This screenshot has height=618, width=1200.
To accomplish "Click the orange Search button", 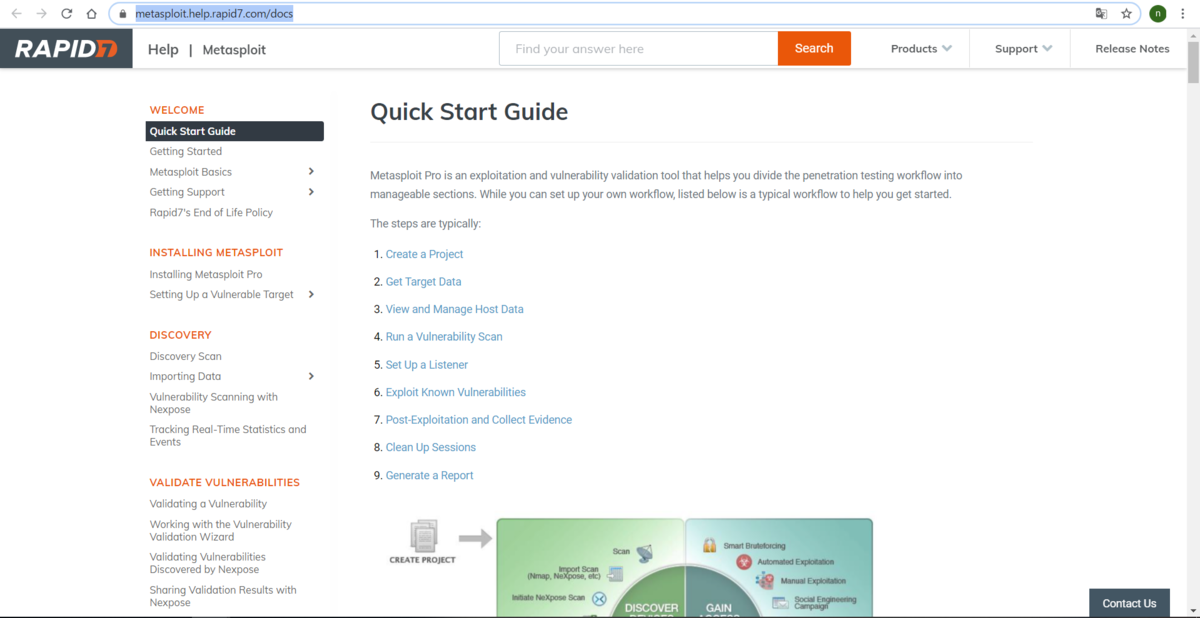I will click(814, 48).
